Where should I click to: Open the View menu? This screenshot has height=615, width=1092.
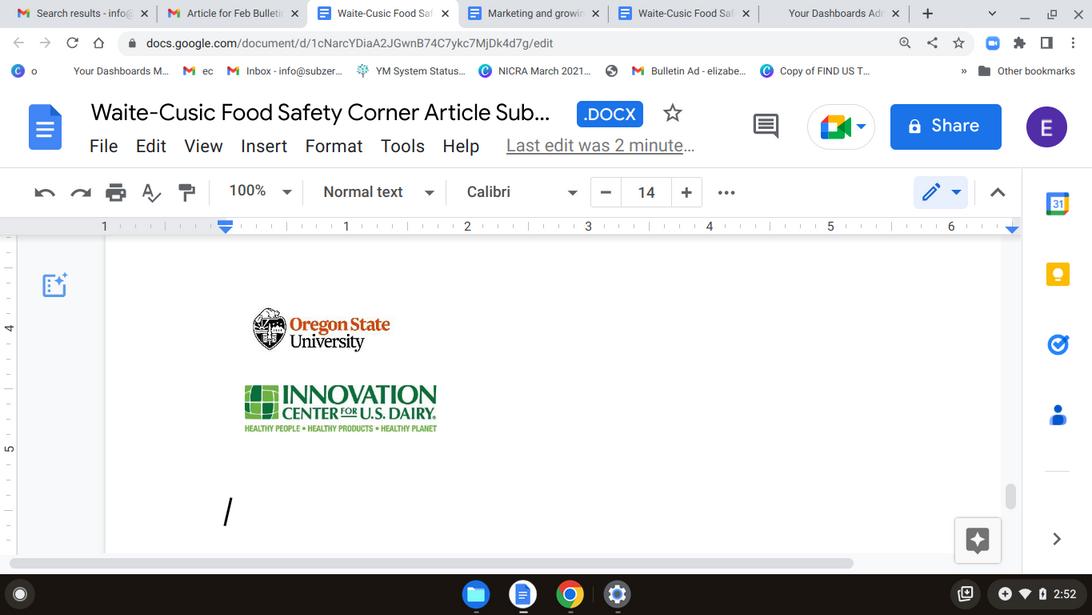click(x=203, y=146)
